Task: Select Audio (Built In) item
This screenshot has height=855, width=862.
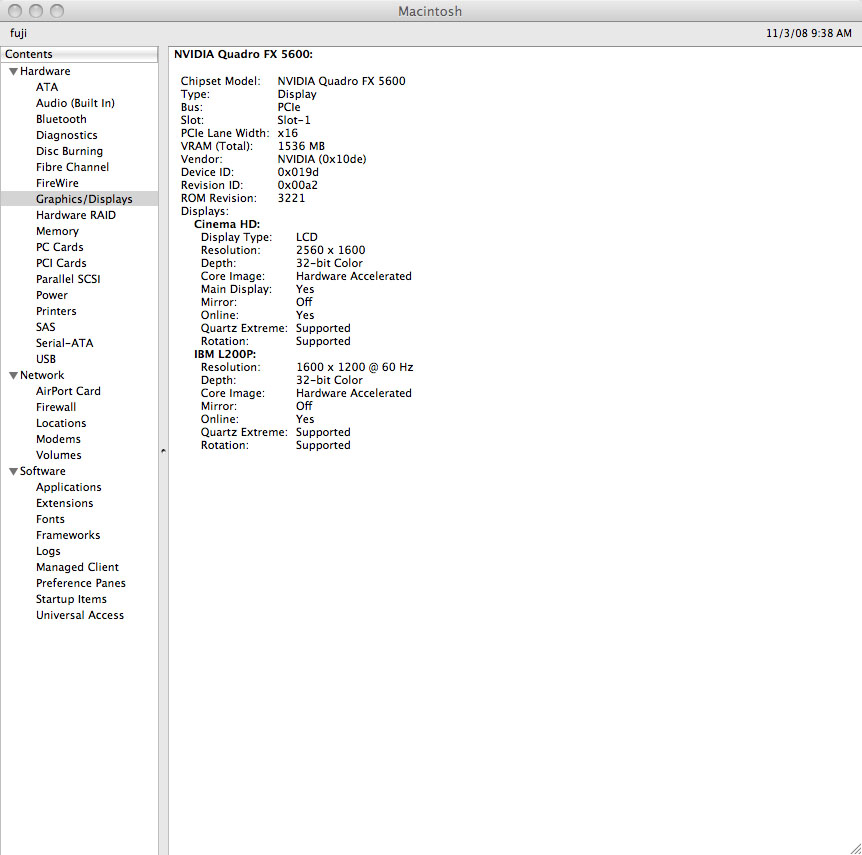Action: 75,103
